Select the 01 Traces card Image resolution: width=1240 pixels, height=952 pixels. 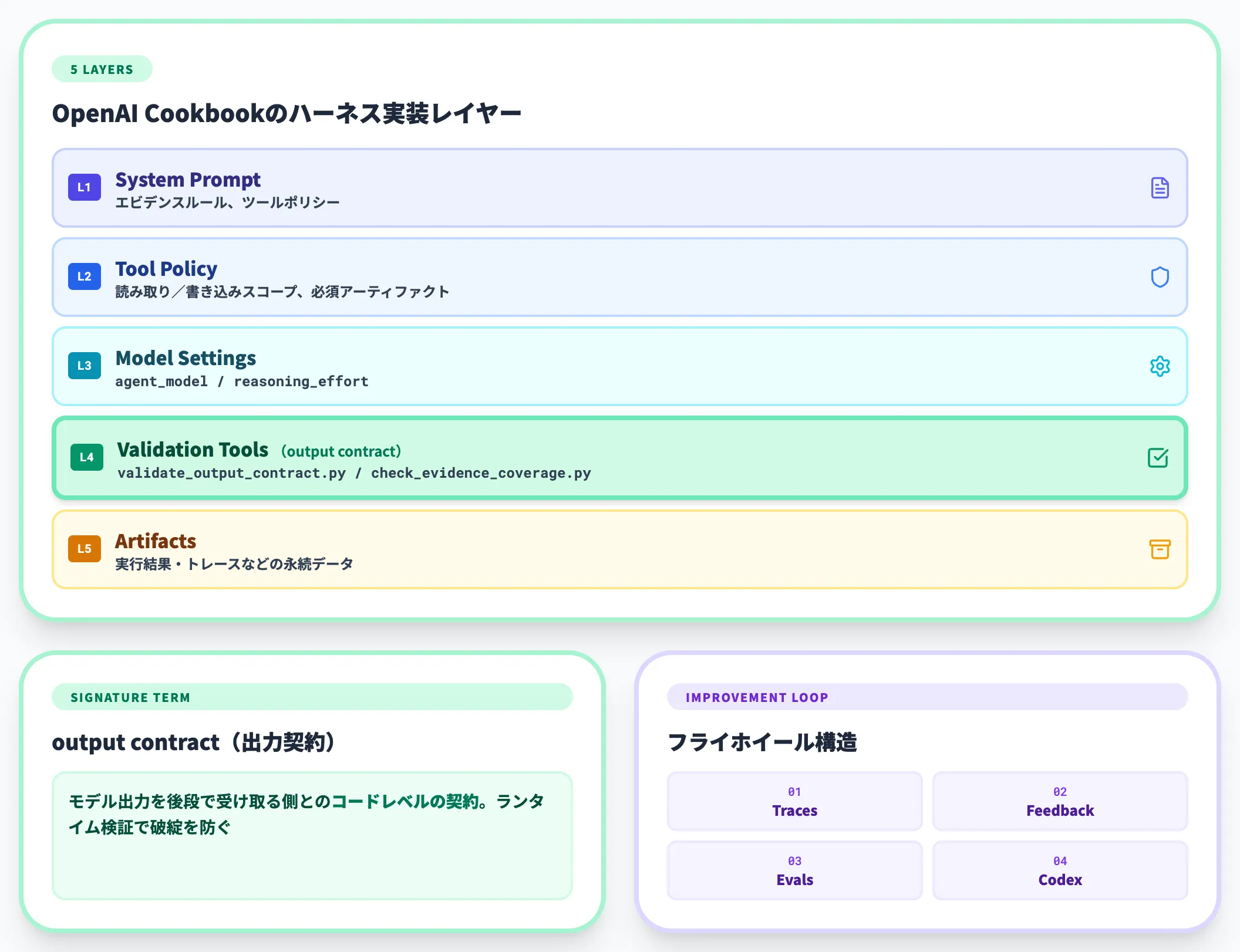794,801
